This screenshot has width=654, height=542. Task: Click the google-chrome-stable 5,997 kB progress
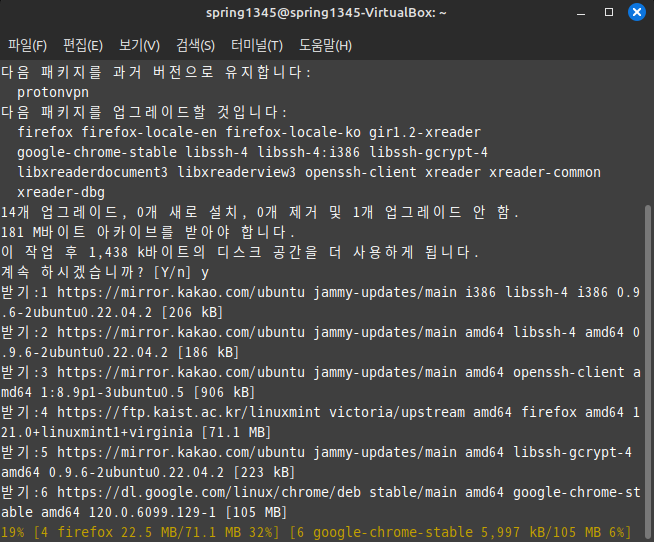(460, 532)
